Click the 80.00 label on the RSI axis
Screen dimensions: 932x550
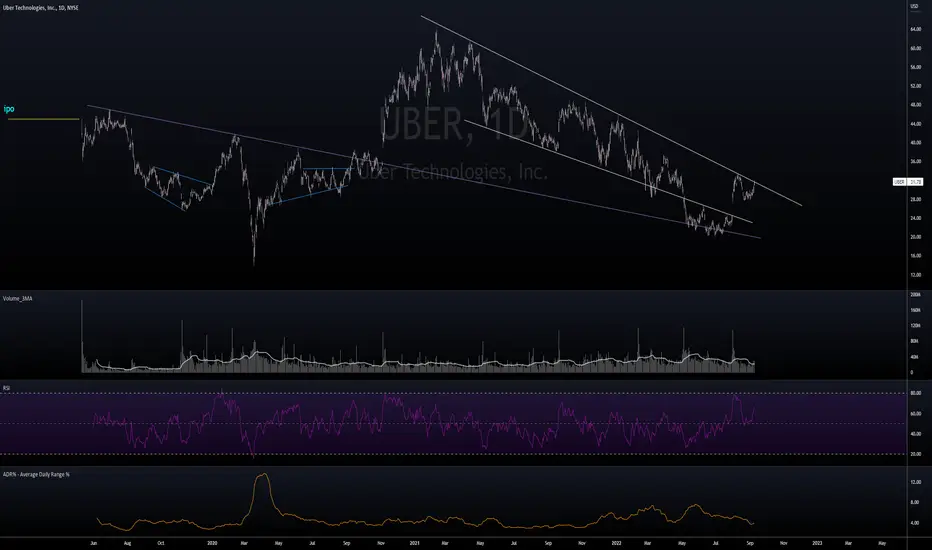point(915,393)
